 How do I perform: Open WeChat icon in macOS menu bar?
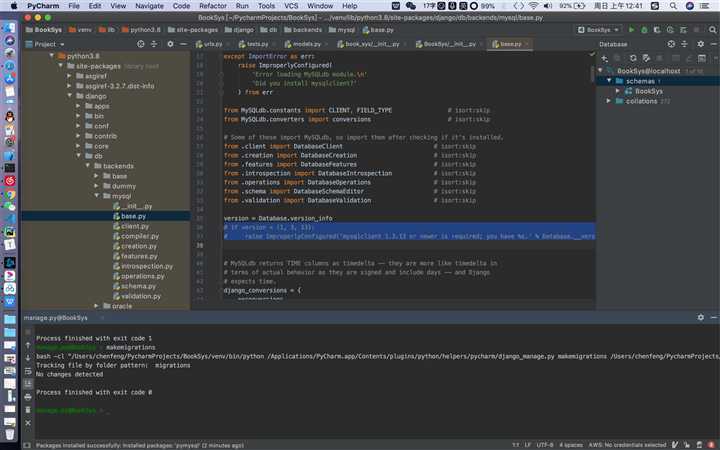(411, 6)
